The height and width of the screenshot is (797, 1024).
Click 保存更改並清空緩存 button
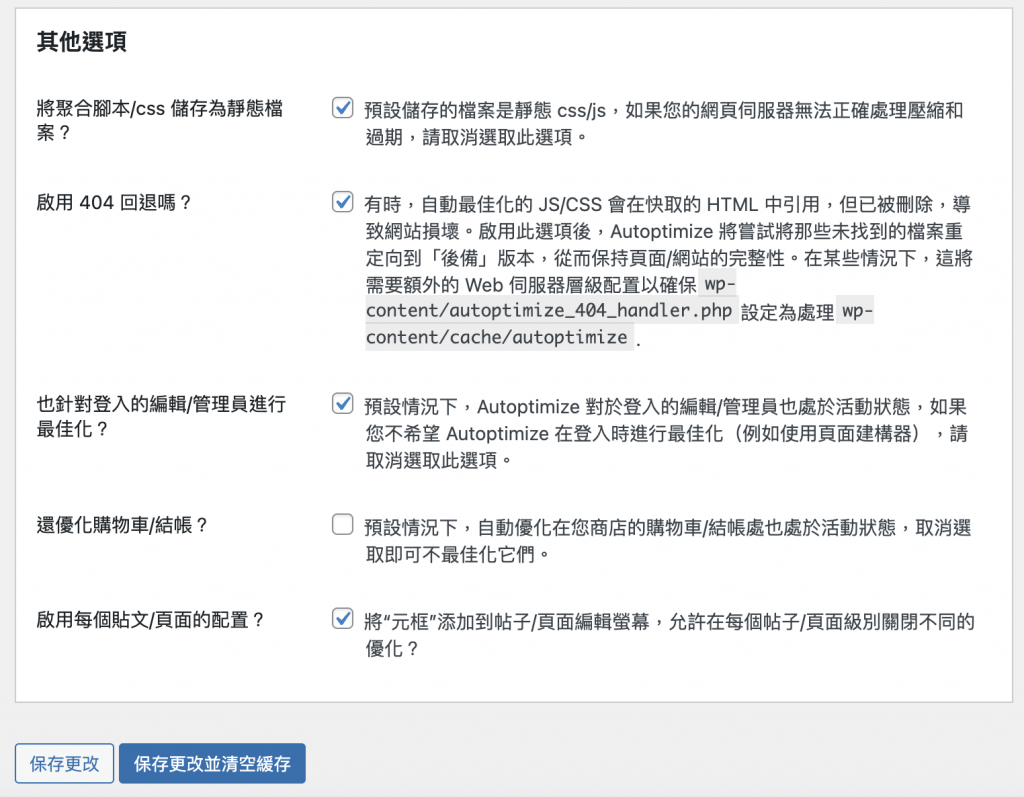click(212, 763)
